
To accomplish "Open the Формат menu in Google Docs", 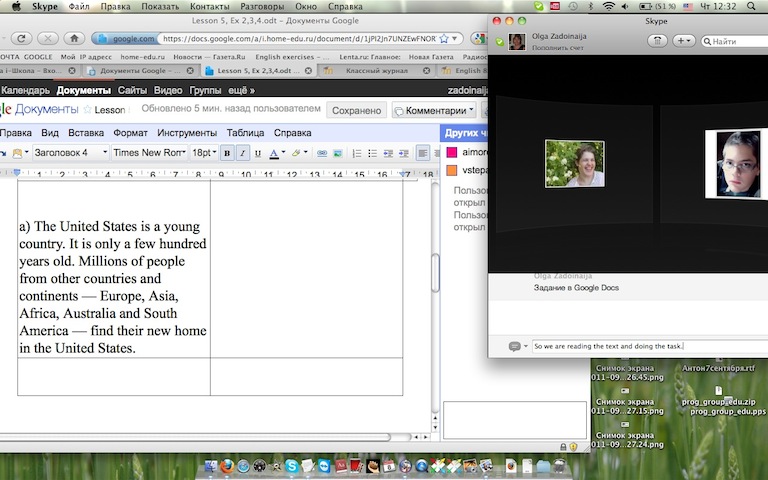I will click(x=130, y=133).
